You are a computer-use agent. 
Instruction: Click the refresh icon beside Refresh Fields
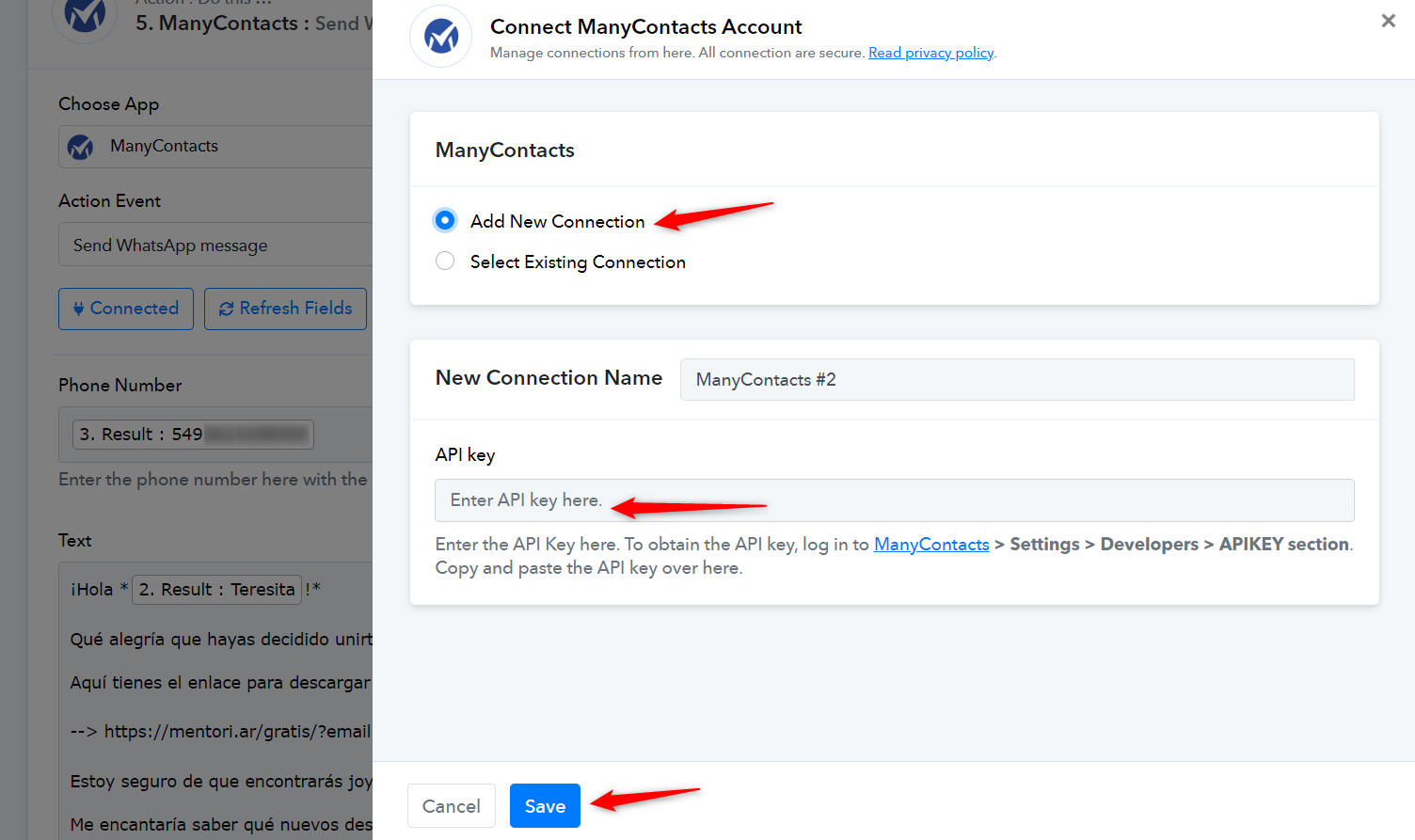pyautogui.click(x=226, y=309)
